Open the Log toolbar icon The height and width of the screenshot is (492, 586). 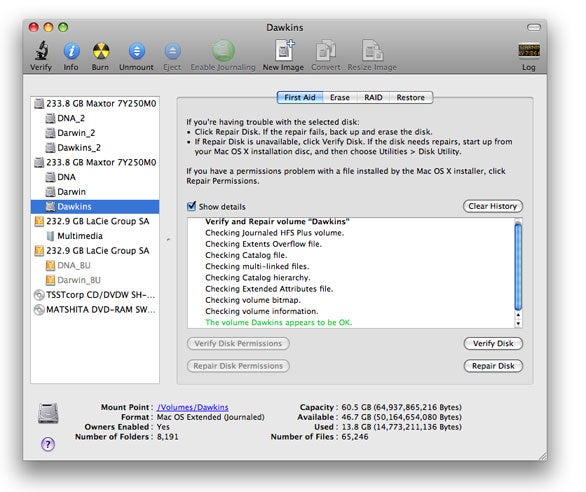(529, 50)
